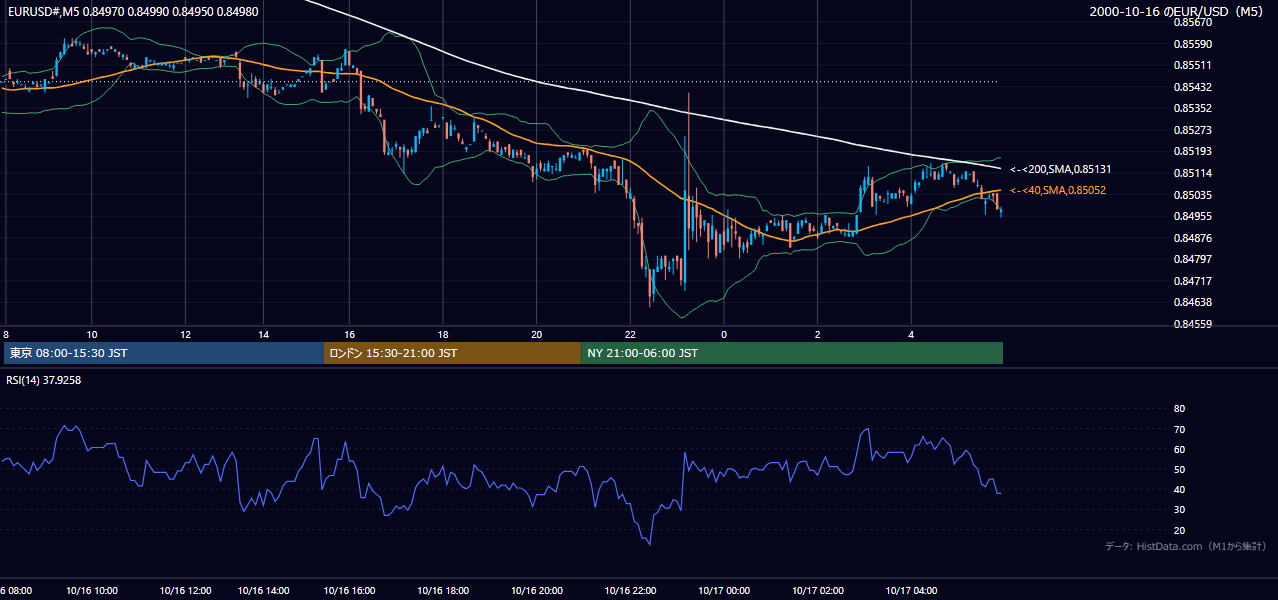
Task: Click the RSI scale value 70
Action: (1179, 429)
